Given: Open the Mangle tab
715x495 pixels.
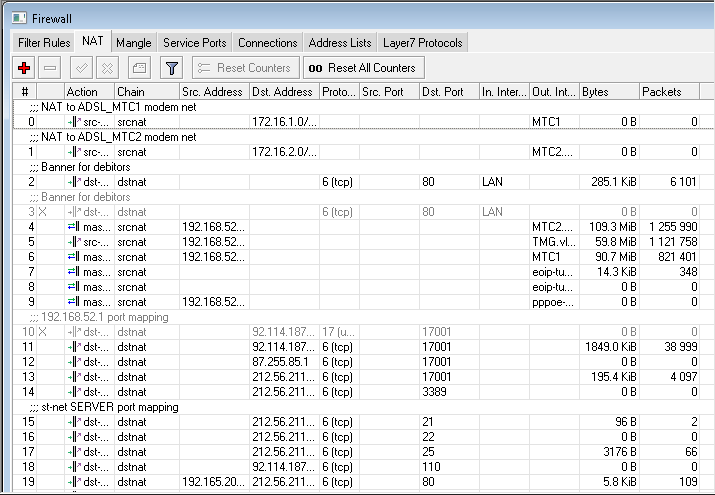Looking at the screenshot, I should click(x=134, y=43).
